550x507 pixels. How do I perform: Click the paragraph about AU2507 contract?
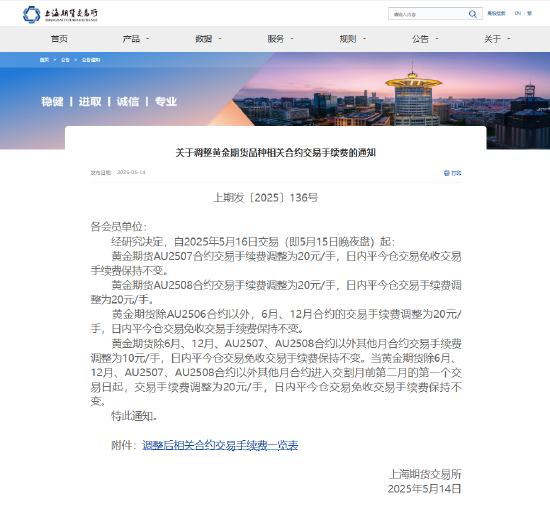(x=276, y=263)
